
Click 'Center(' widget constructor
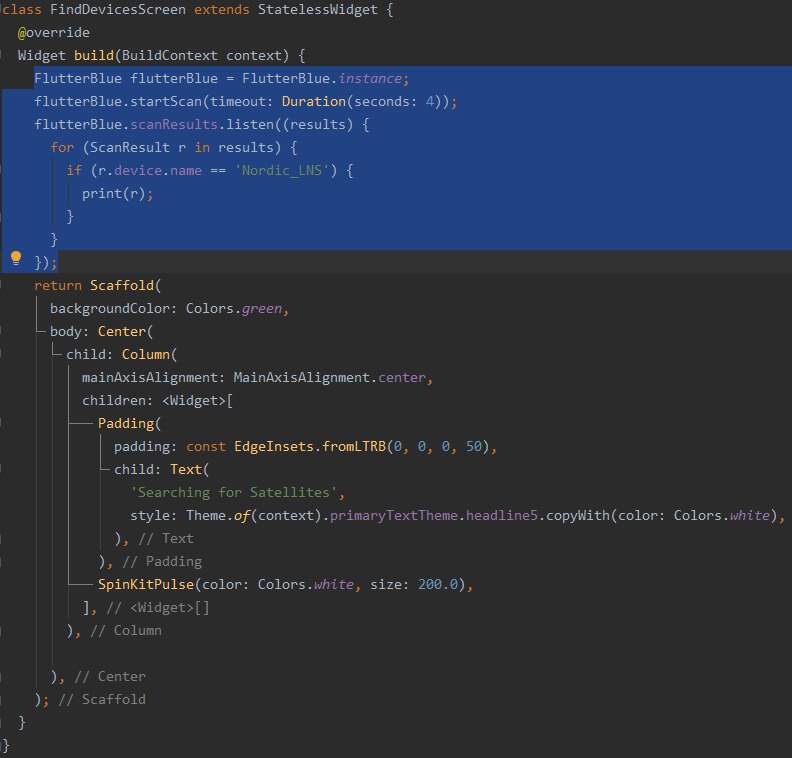(x=125, y=332)
